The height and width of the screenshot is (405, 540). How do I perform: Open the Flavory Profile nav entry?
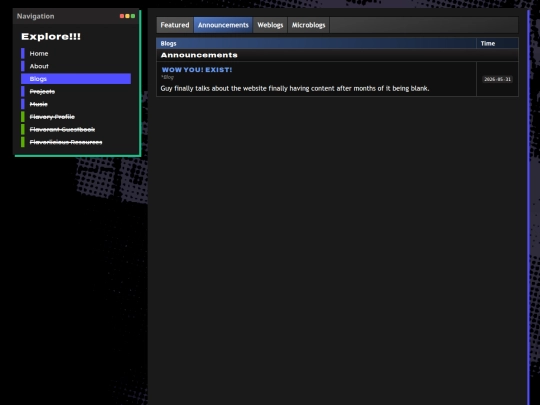coord(76,117)
